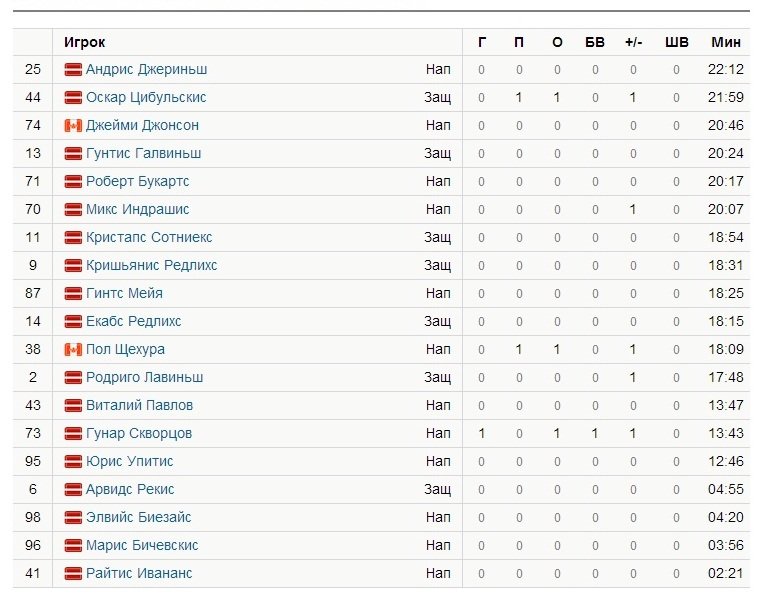Click the +/- column header
The image size is (770, 598).
(633, 42)
